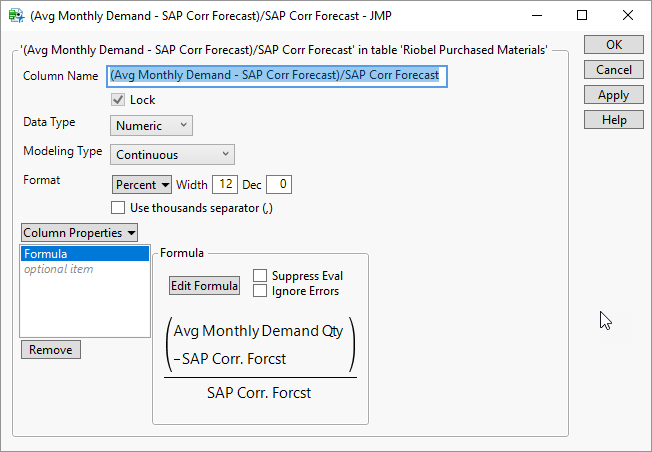Expand the Modeling Type dropdown
This screenshot has width=652, height=452.
click(172, 154)
